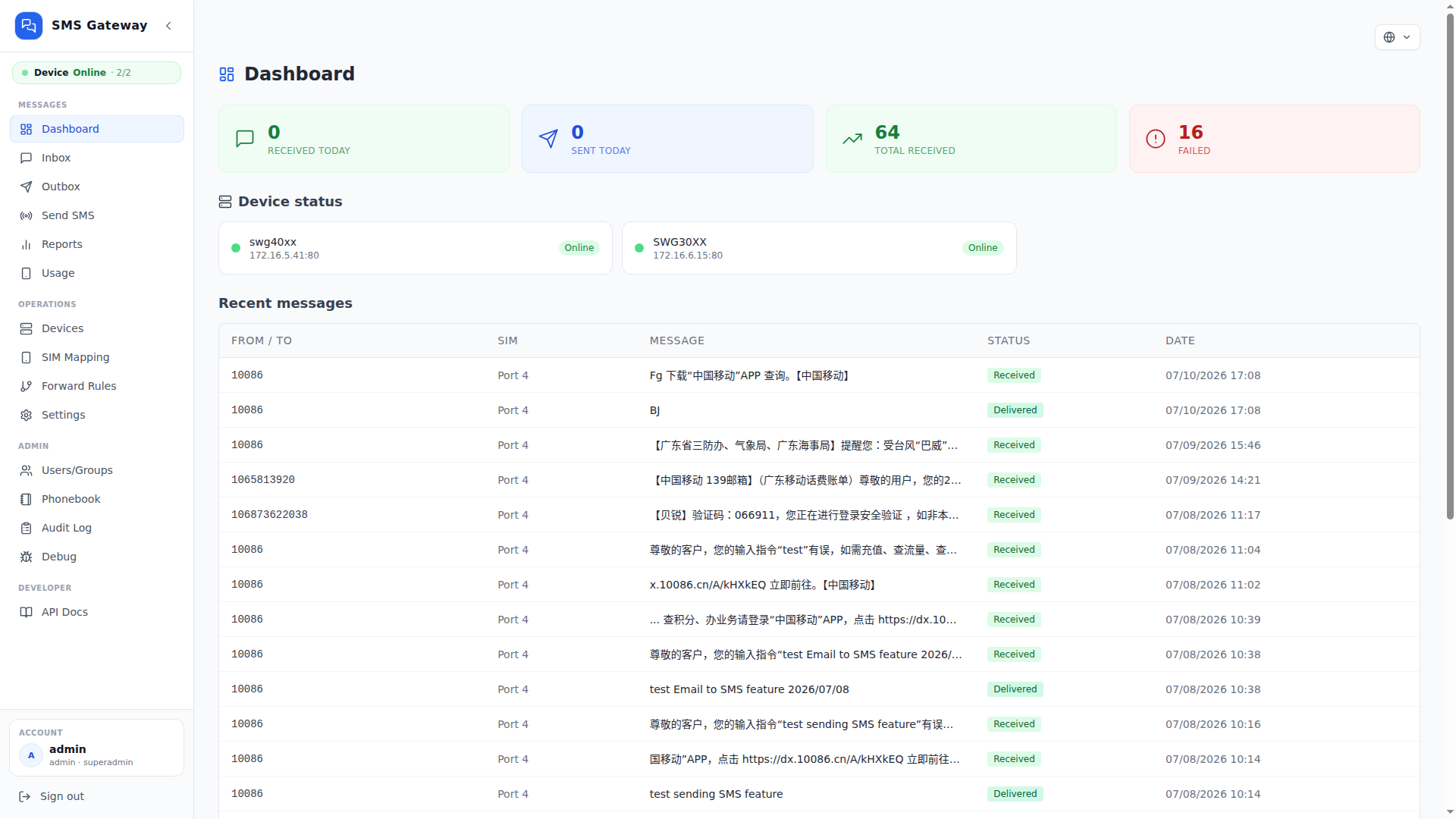This screenshot has height=819, width=1456.
Task: Click the 16 Failed card
Action: [x=1274, y=139]
